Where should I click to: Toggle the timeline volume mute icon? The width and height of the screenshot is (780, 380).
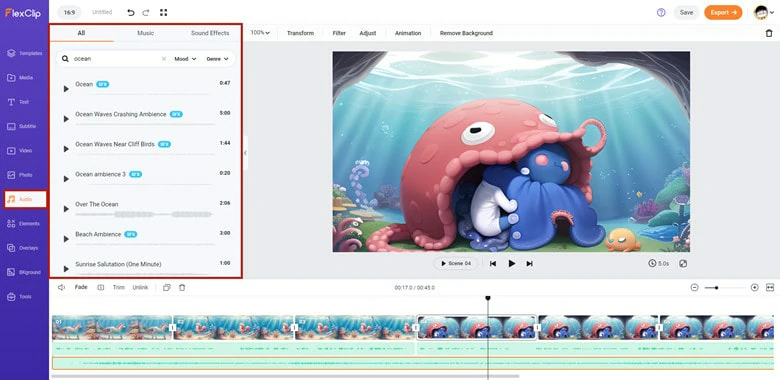click(x=62, y=287)
